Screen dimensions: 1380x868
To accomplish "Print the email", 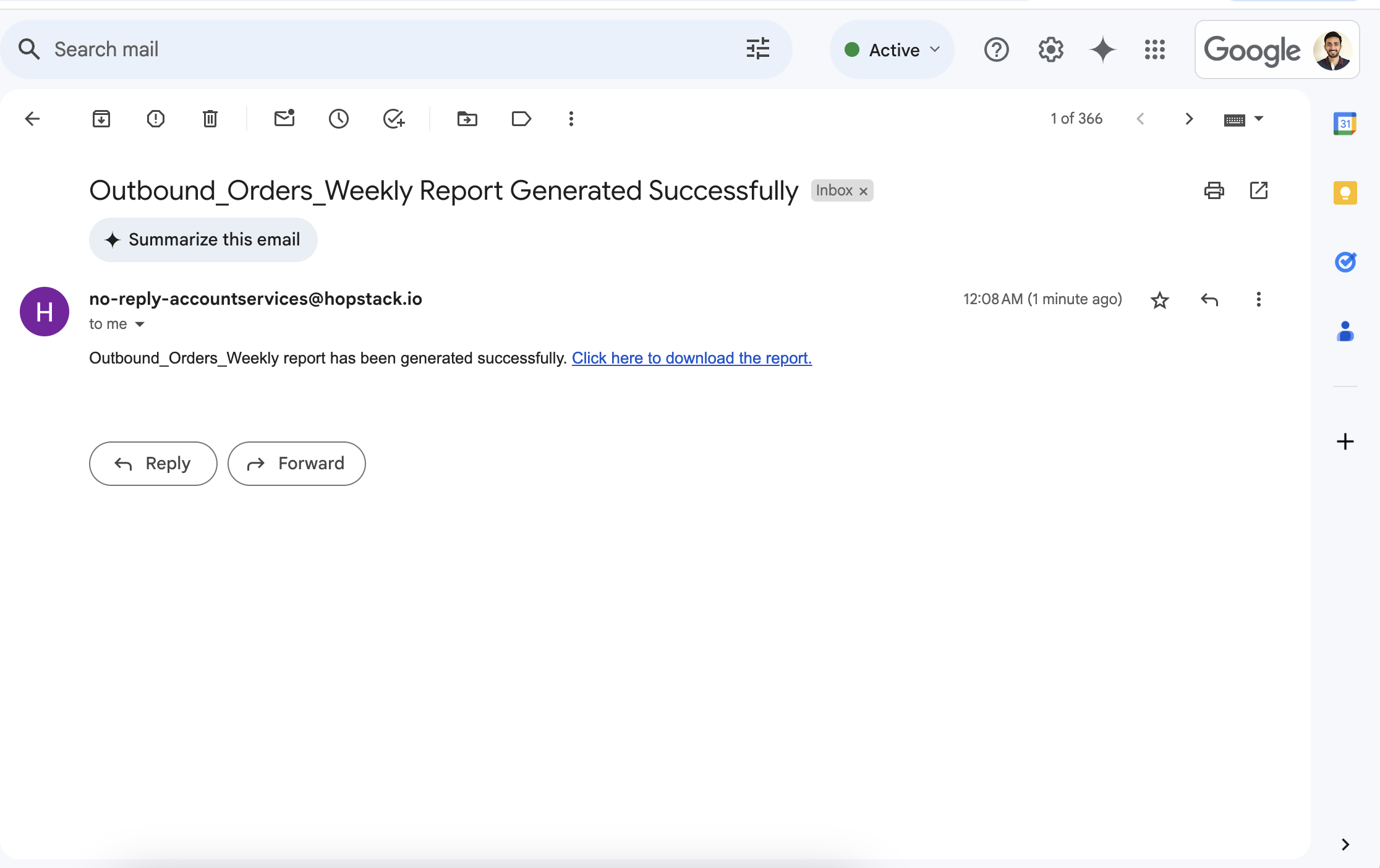I will point(1214,190).
